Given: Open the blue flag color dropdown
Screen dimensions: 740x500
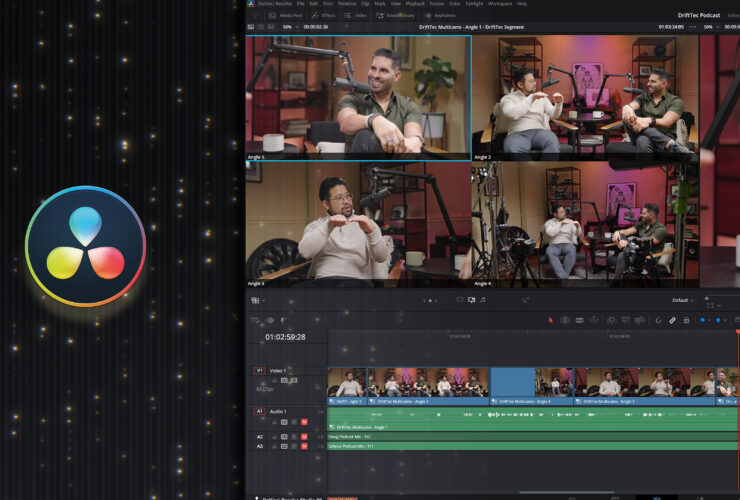Looking at the screenshot, I should [708, 320].
